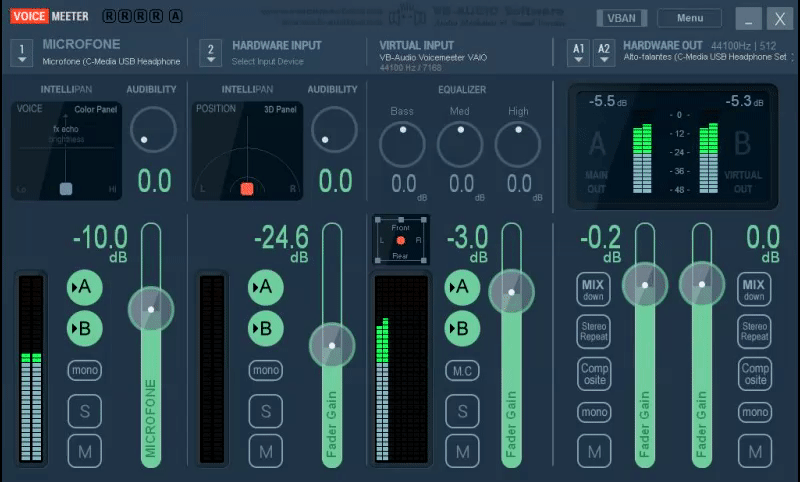Toggle Microfone routing to bus B
The image size is (800, 482).
[x=85, y=328]
